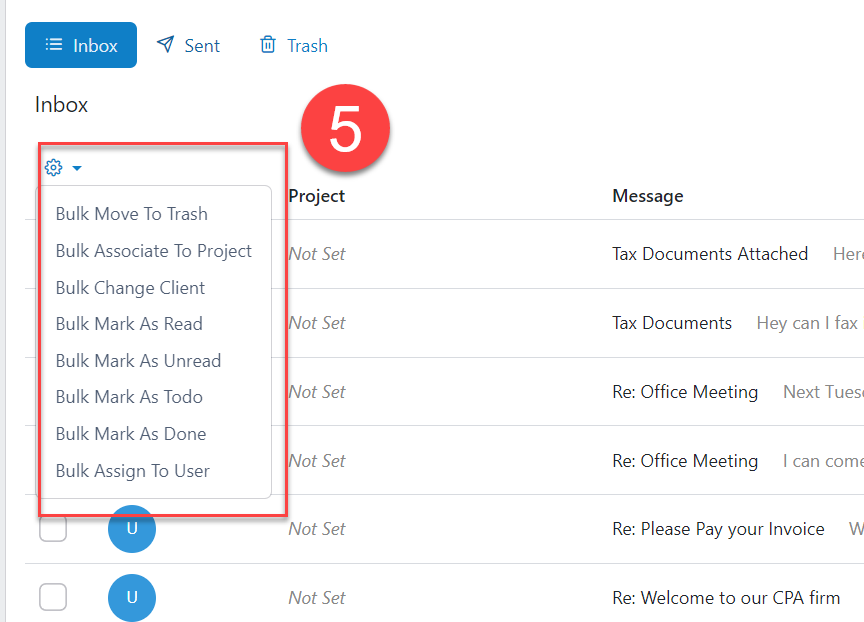Open the dropdown arrow next to the gear
This screenshot has width=864, height=622.
tap(76, 168)
